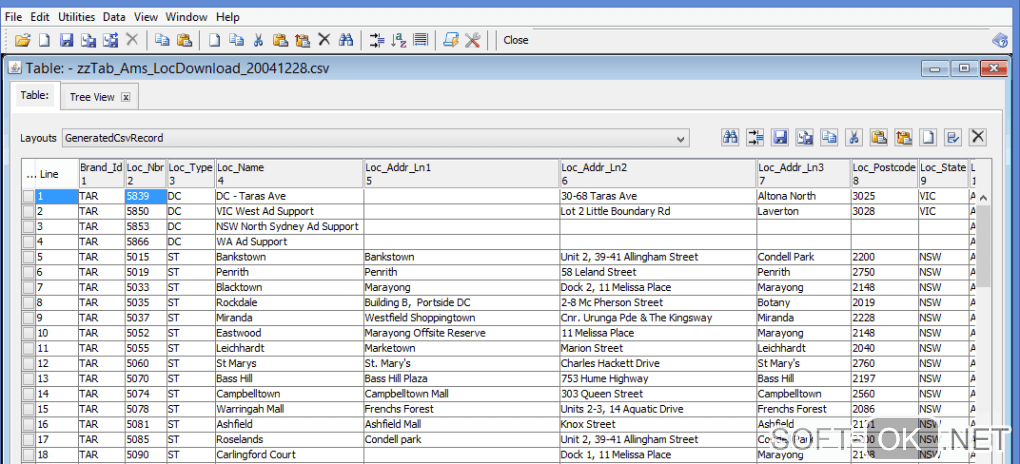Click Paste-prior icon with red arrow in Layouts row
This screenshot has width=1020, height=464.
pos(904,137)
